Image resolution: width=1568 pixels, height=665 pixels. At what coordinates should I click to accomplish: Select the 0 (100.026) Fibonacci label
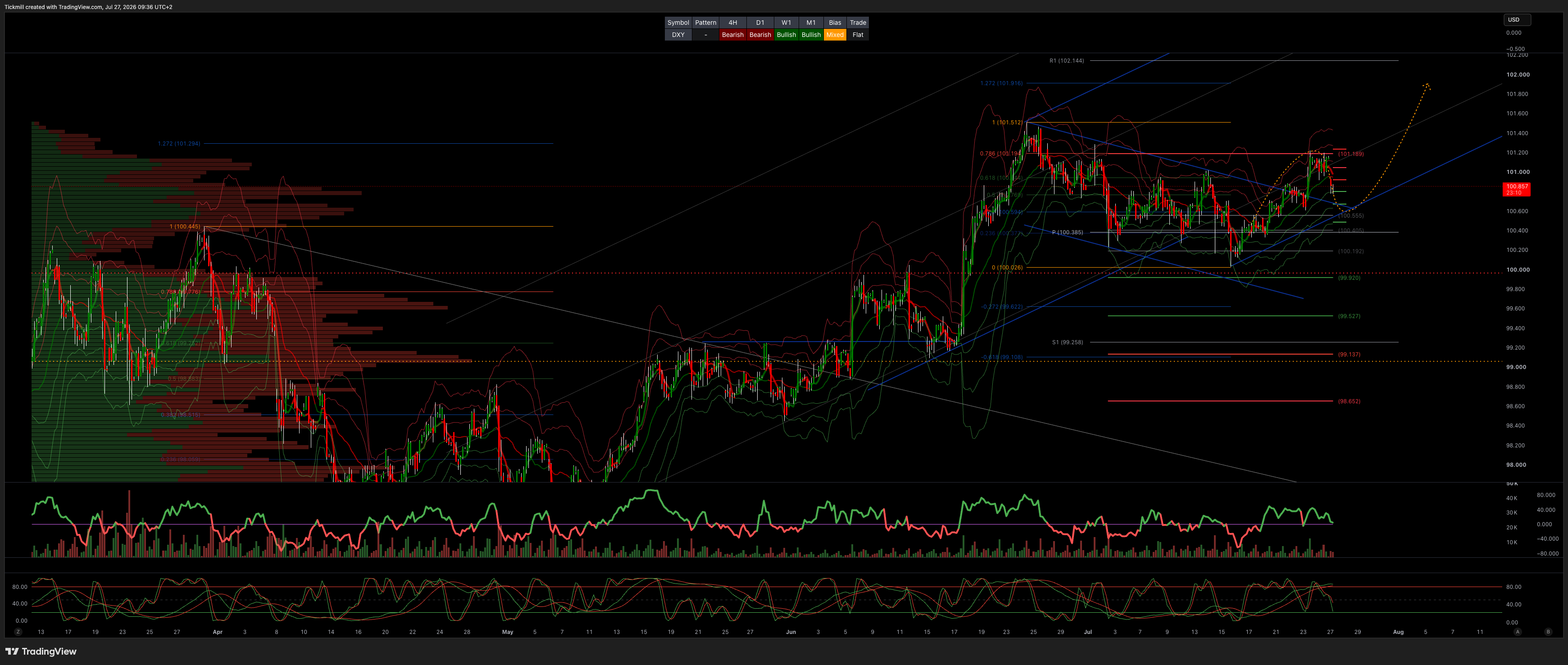[1007, 267]
